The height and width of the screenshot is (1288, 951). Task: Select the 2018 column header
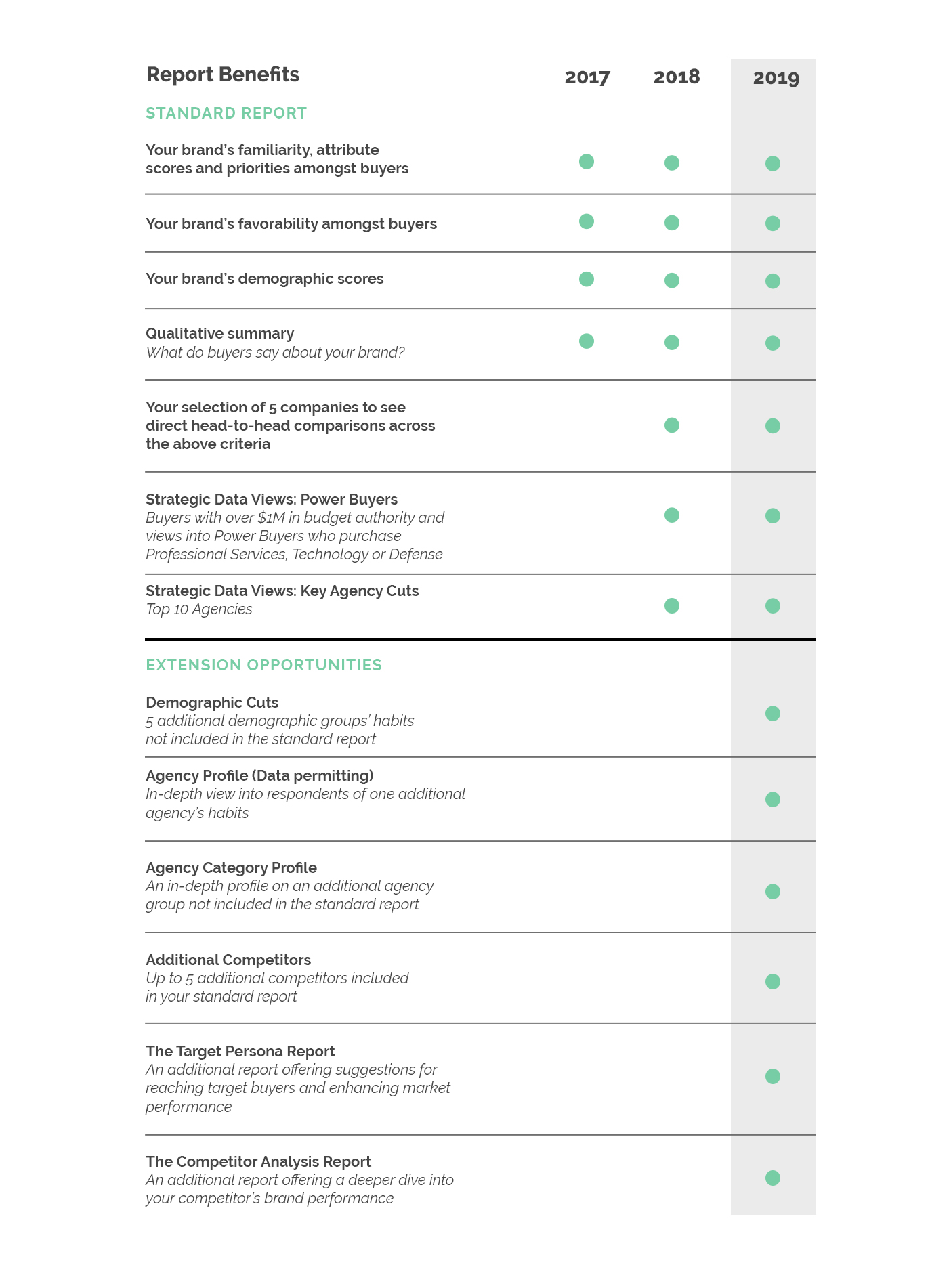pyautogui.click(x=676, y=77)
